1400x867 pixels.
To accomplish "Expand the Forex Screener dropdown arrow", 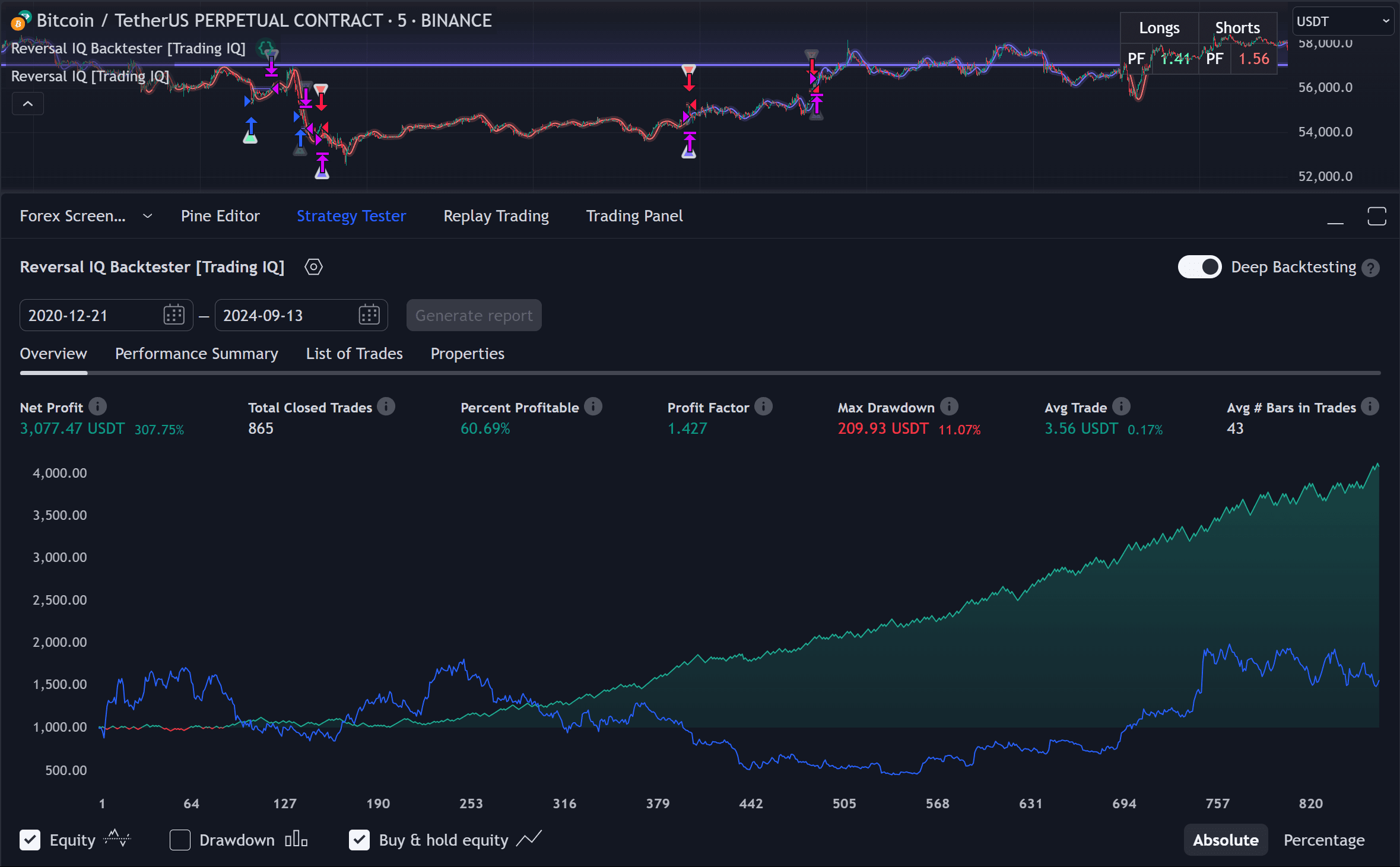I will (148, 216).
